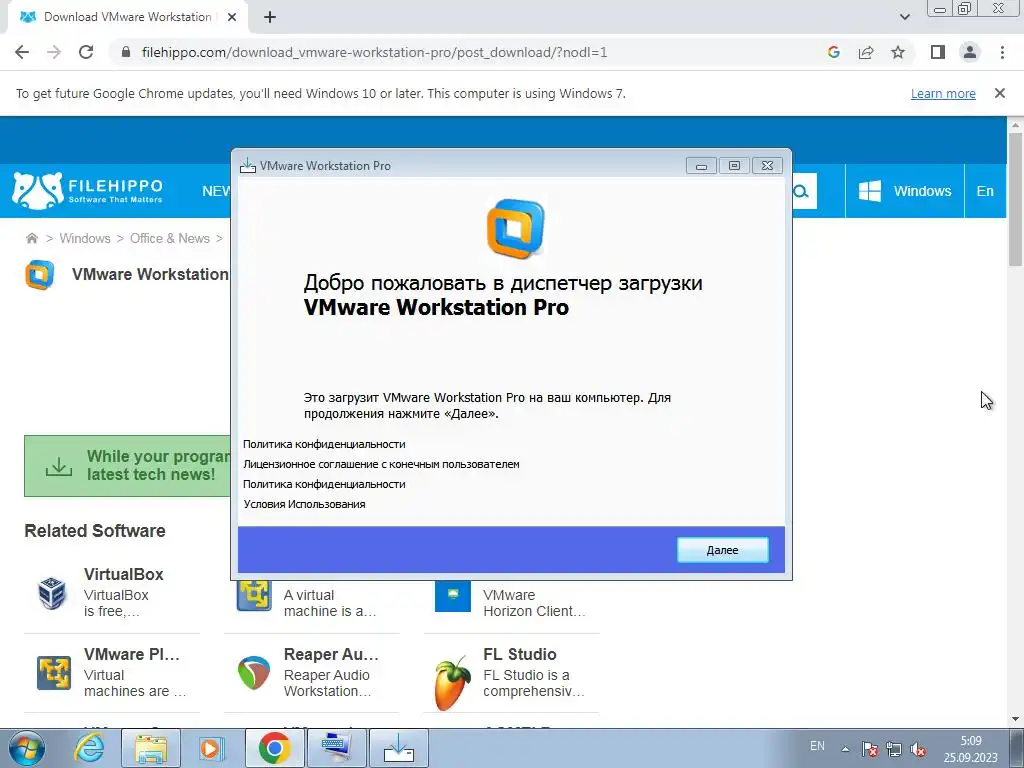This screenshot has width=1024, height=768.
Task: Click the Google icon in the address bar
Action: pyautogui.click(x=833, y=52)
